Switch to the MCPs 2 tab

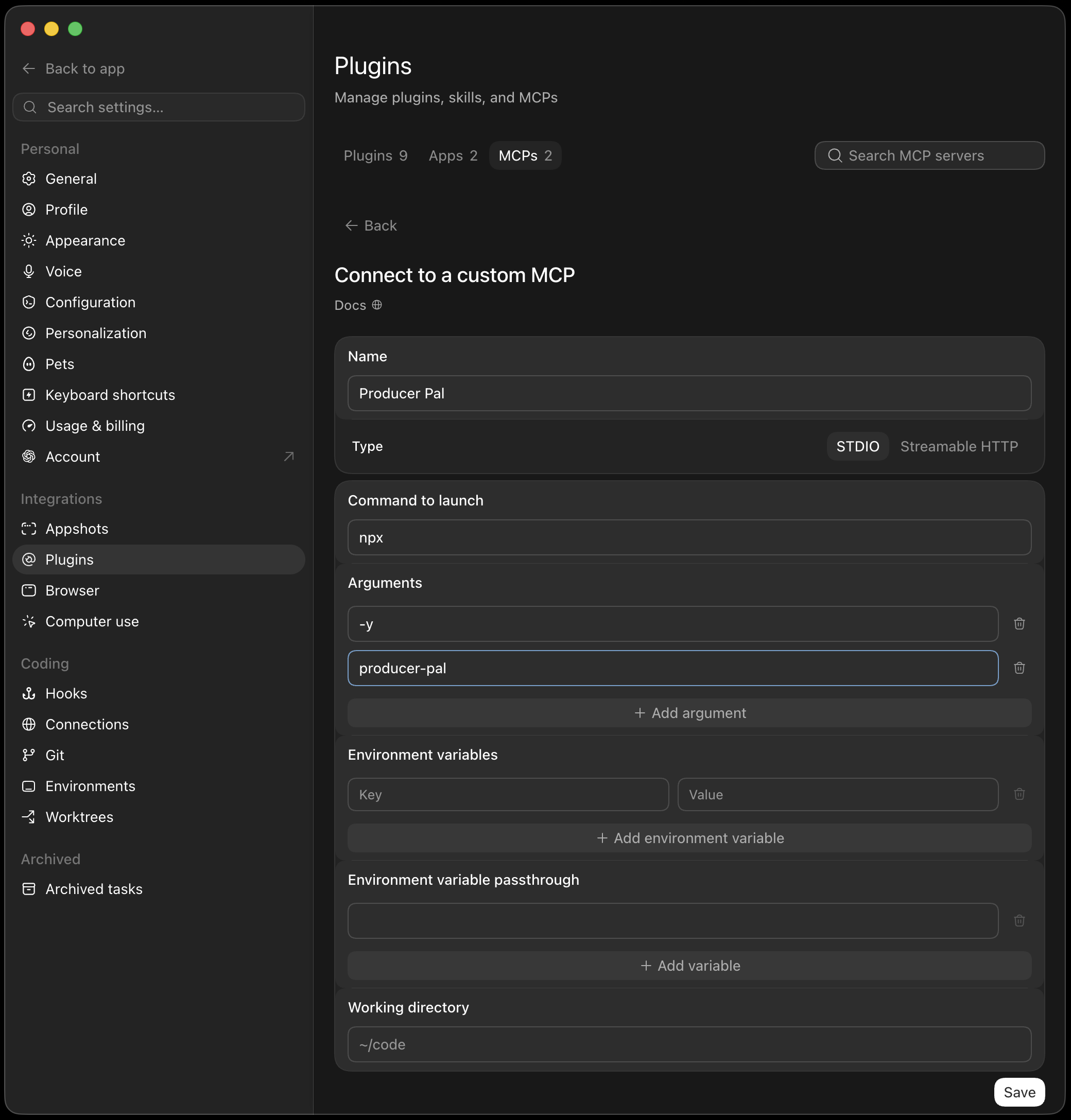[x=525, y=155]
